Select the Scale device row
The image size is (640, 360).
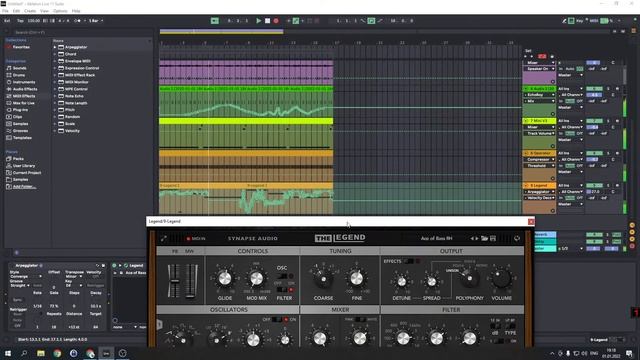[101, 124]
